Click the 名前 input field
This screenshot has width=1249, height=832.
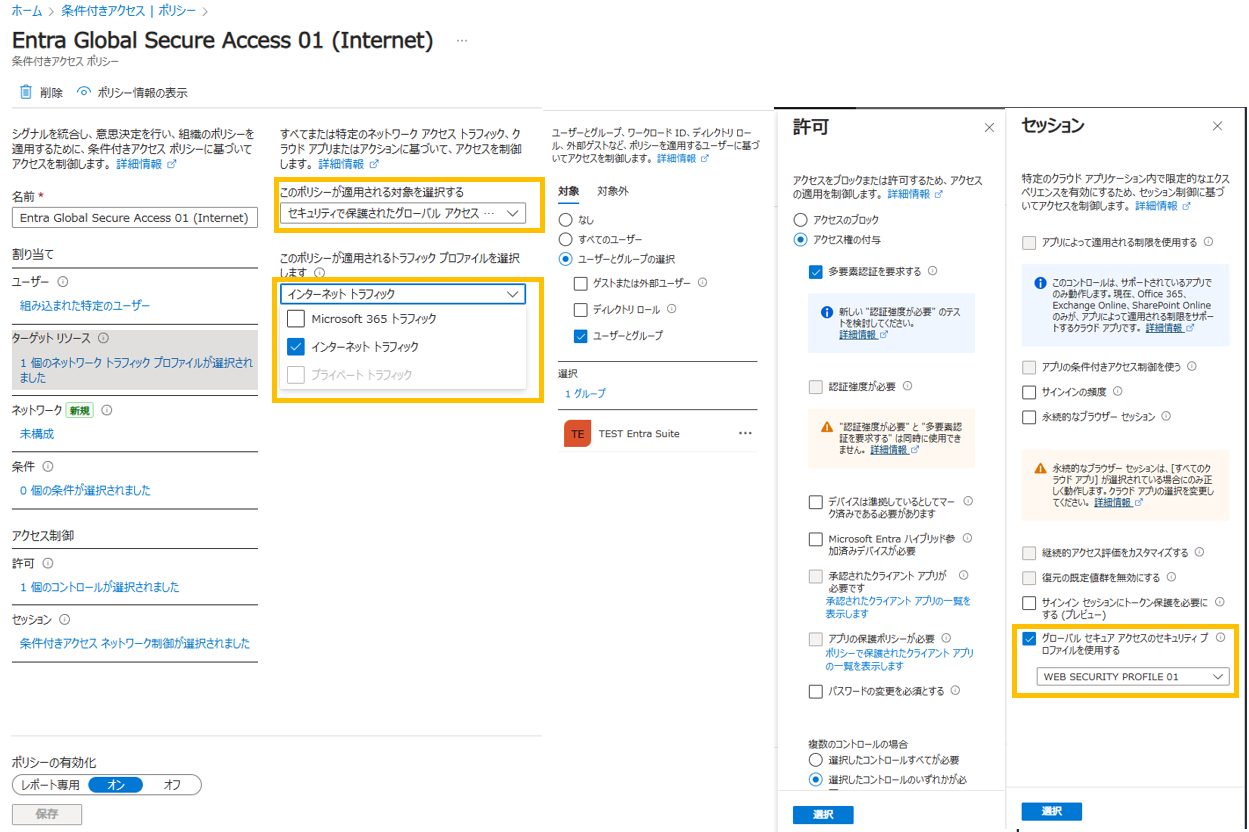coord(135,218)
